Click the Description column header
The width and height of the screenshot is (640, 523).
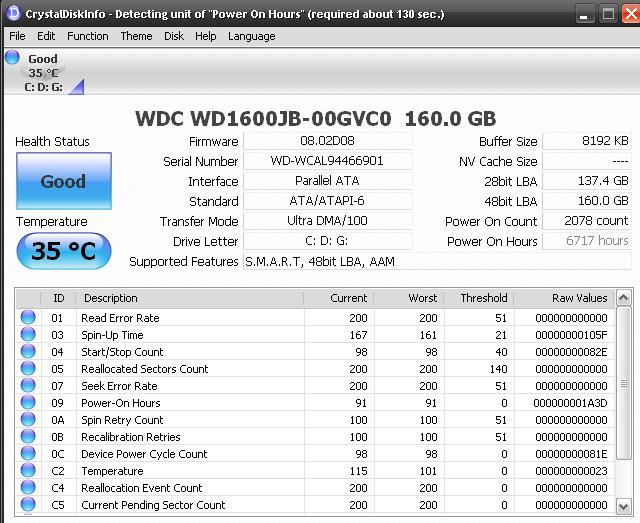[190, 298]
